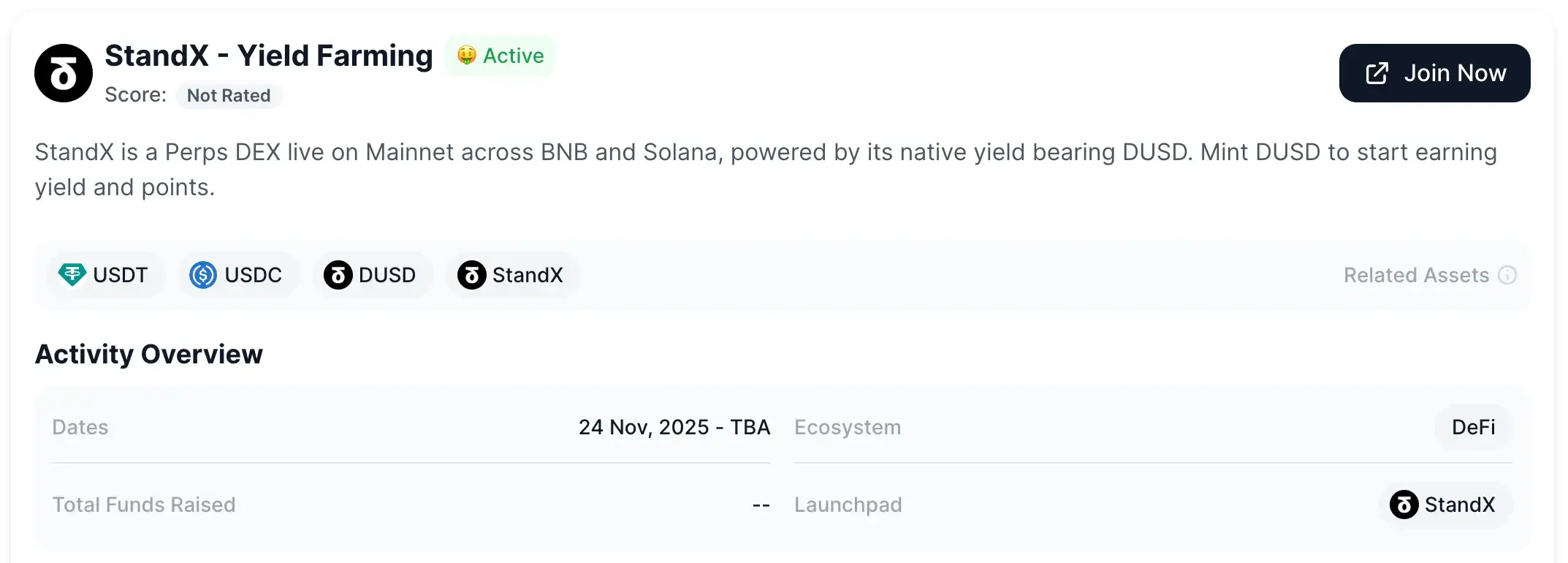
Task: Select the StandX launchpad tag
Action: [x=1445, y=505]
